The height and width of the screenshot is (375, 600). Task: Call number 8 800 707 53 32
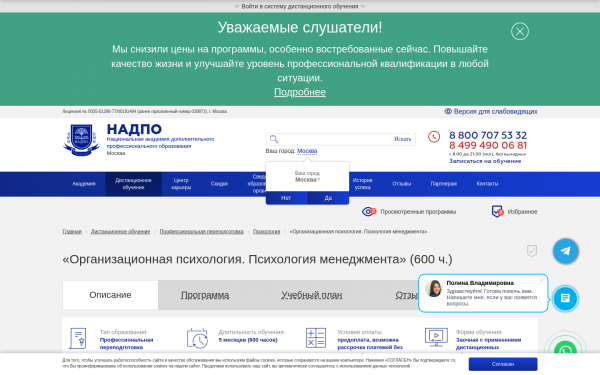click(488, 135)
